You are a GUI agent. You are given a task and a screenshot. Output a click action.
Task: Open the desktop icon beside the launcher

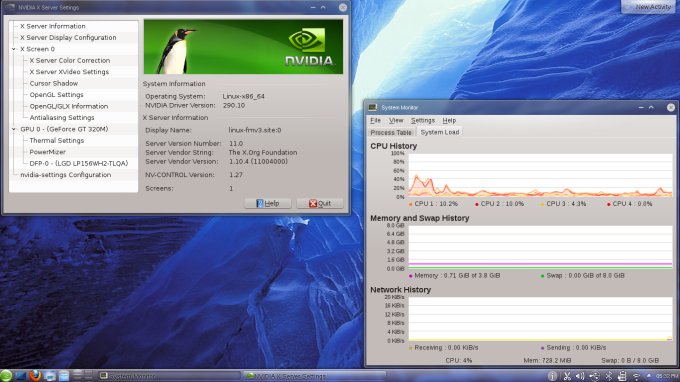(21, 375)
